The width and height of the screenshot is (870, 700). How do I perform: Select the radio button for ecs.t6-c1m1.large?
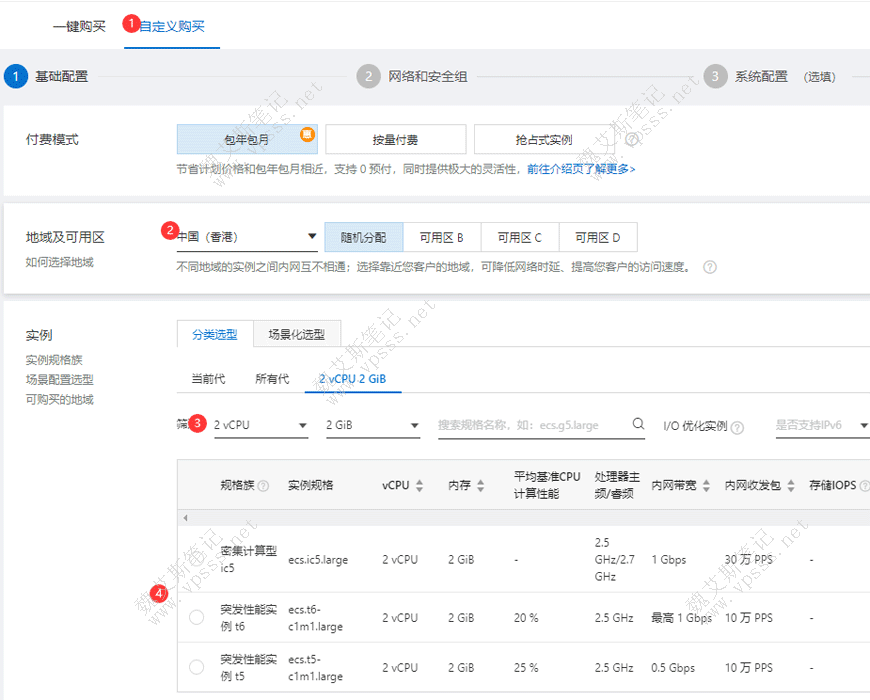196,617
